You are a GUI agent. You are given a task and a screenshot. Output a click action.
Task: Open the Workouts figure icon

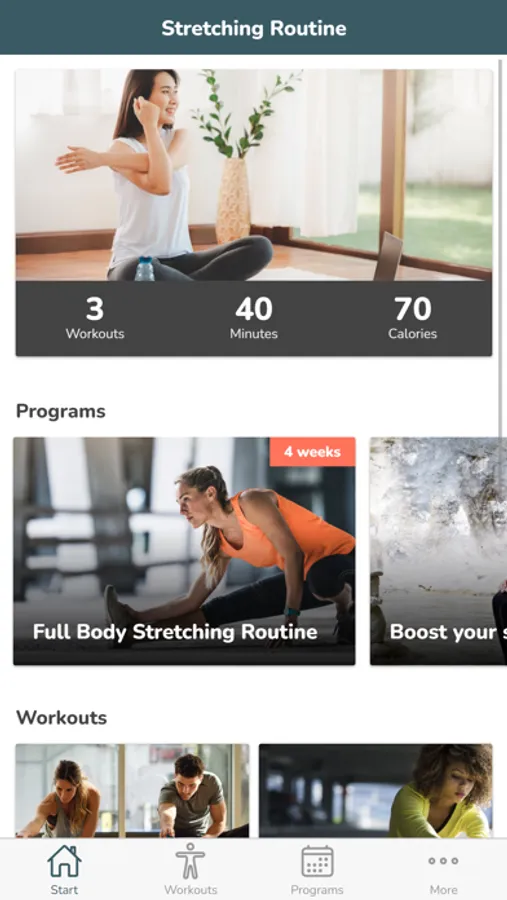click(190, 861)
